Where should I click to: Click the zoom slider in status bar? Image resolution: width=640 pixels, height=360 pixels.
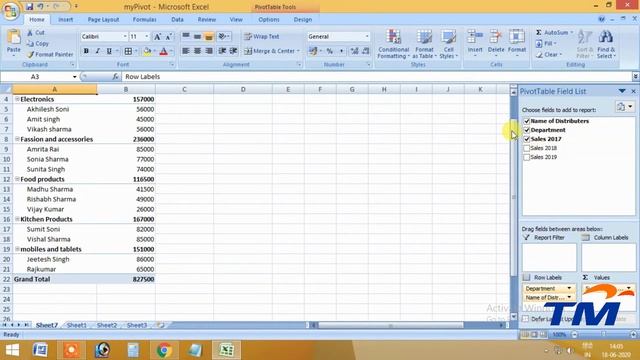click(x=603, y=335)
